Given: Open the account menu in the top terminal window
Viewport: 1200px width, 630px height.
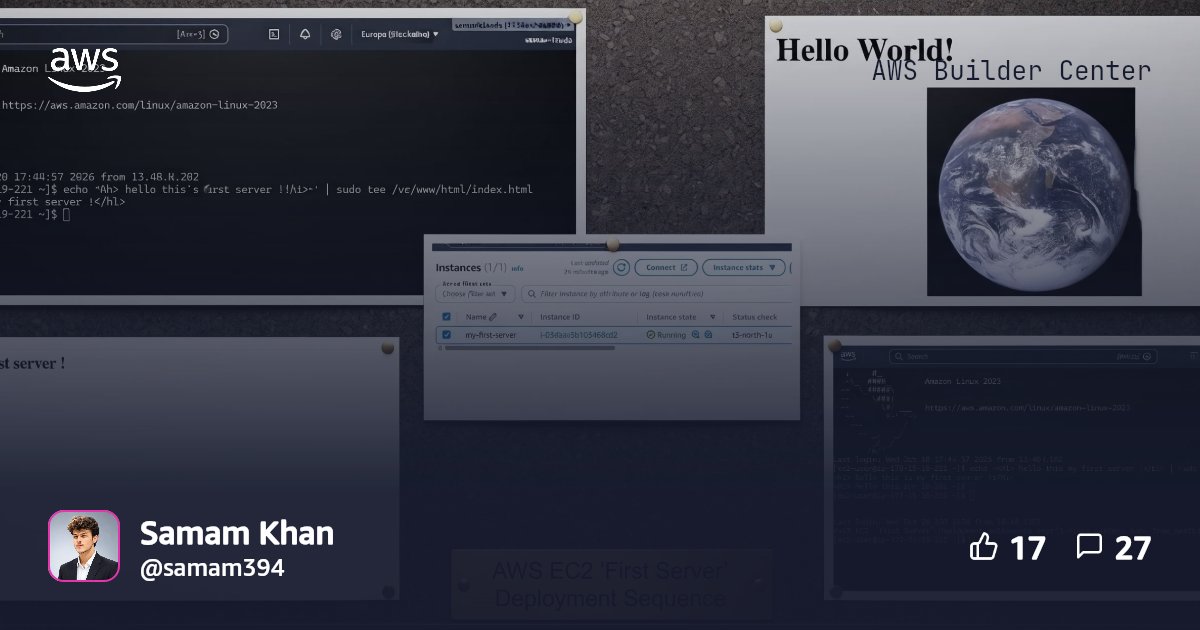Looking at the screenshot, I should pos(512,25).
